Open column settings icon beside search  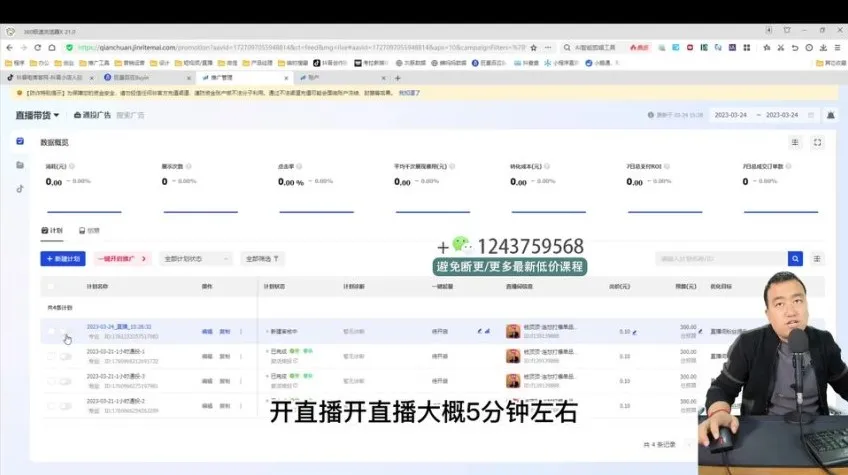[x=817, y=258]
